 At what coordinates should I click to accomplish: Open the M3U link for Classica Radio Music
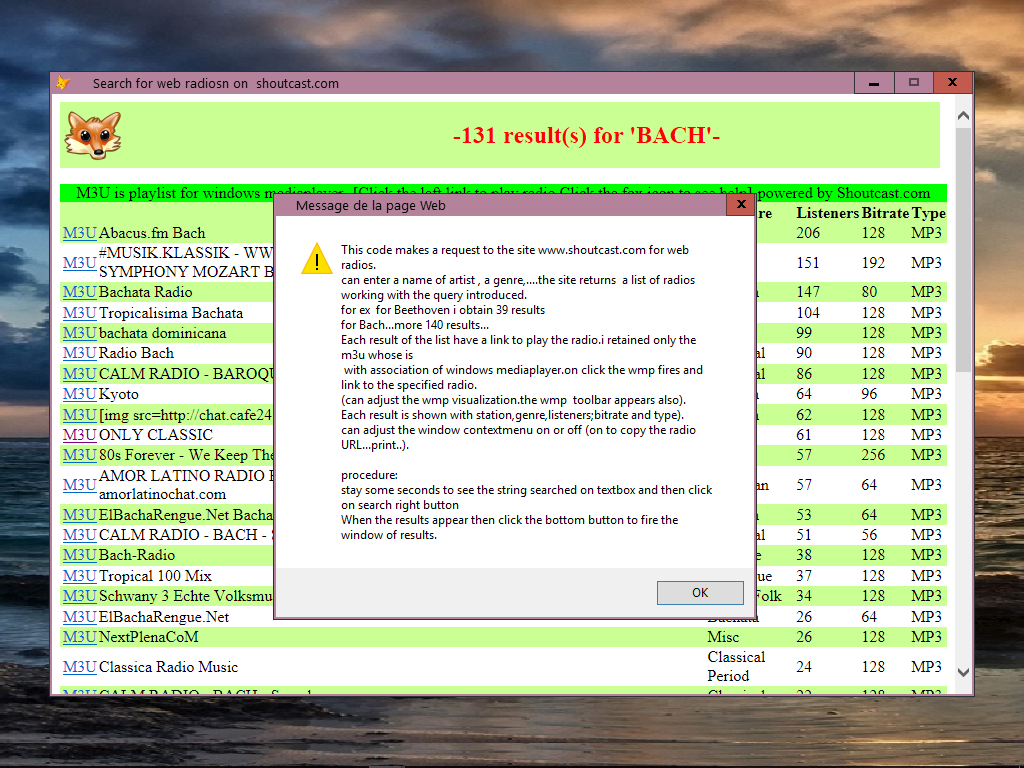click(80, 667)
